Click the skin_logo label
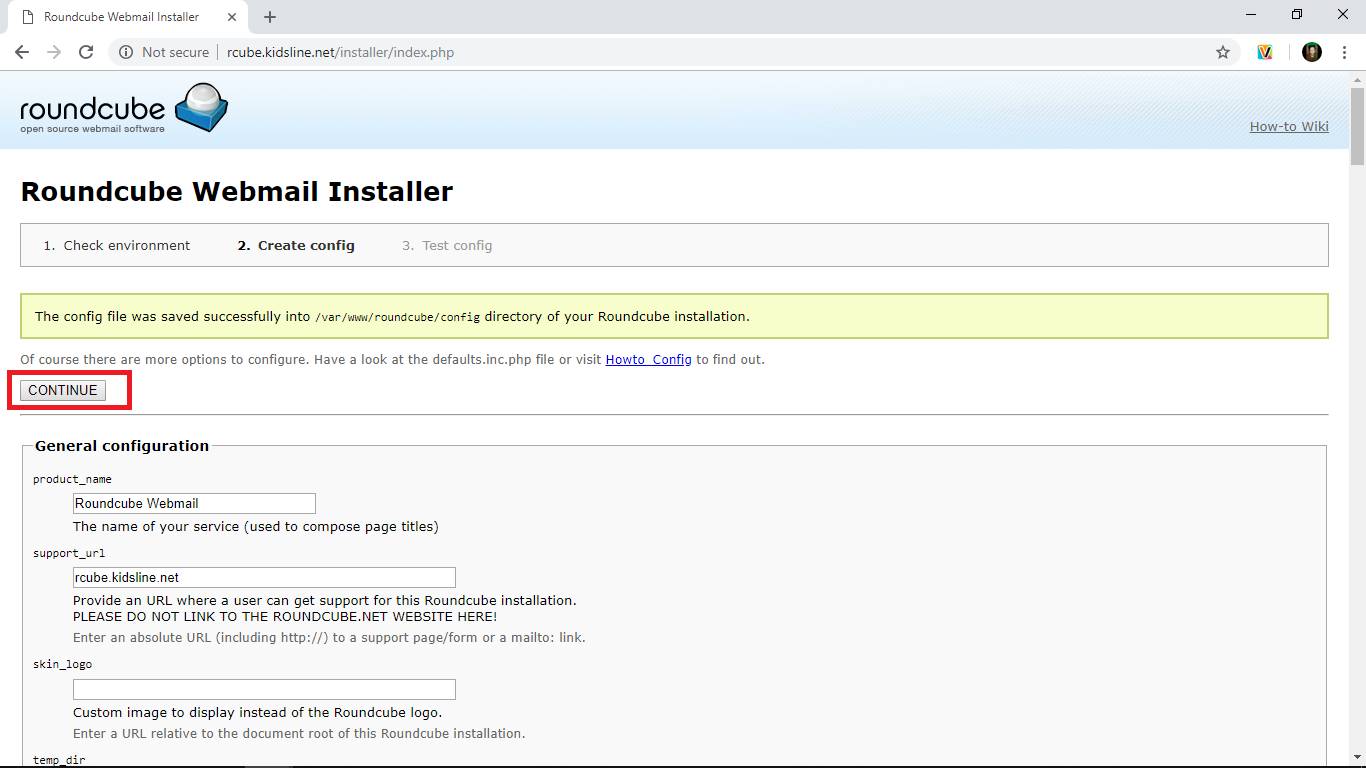Image resolution: width=1366 pixels, height=768 pixels. tap(62, 664)
